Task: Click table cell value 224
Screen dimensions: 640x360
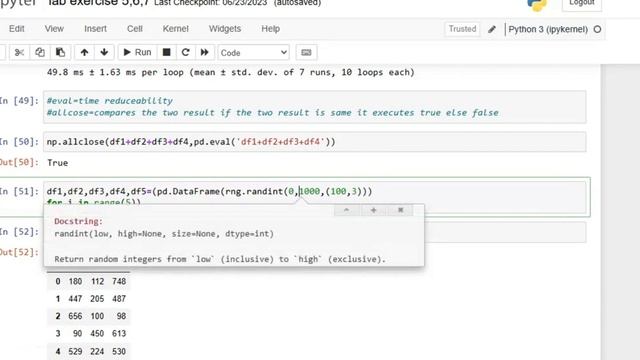Action: coord(97,351)
